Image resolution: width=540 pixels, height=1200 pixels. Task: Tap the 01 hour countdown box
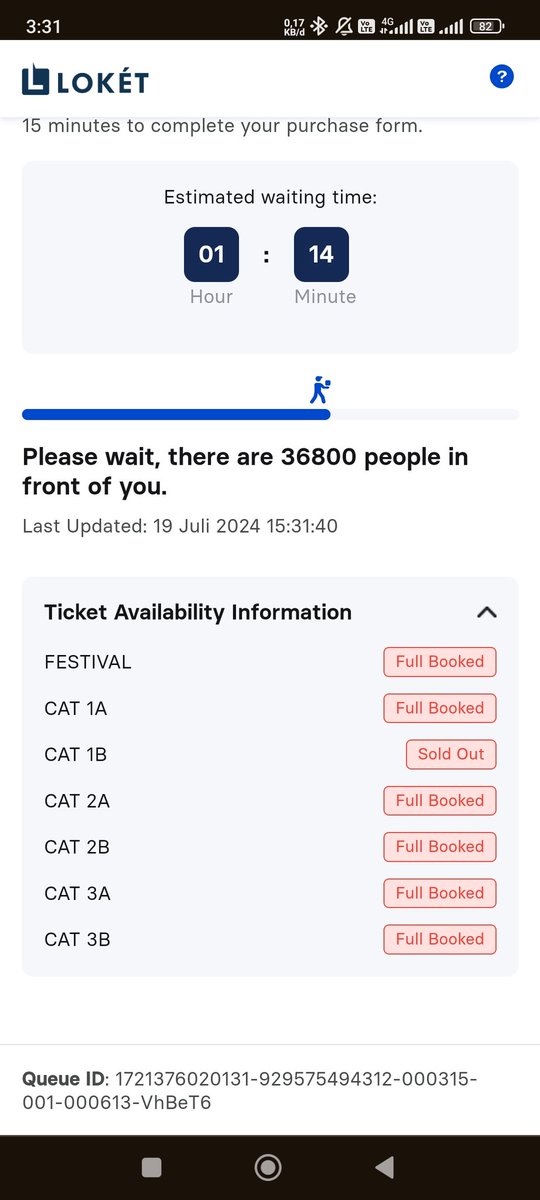pos(211,254)
